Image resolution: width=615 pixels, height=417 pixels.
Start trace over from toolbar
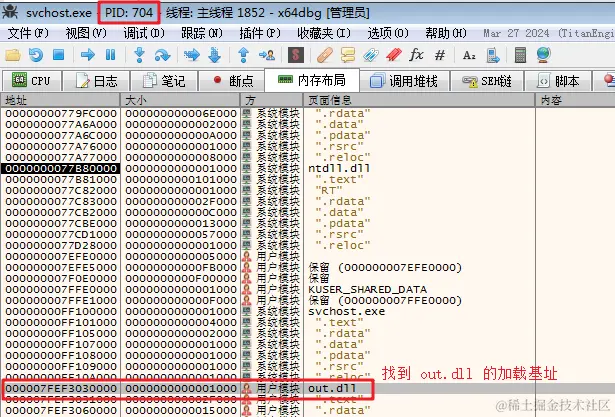click(x=215, y=55)
